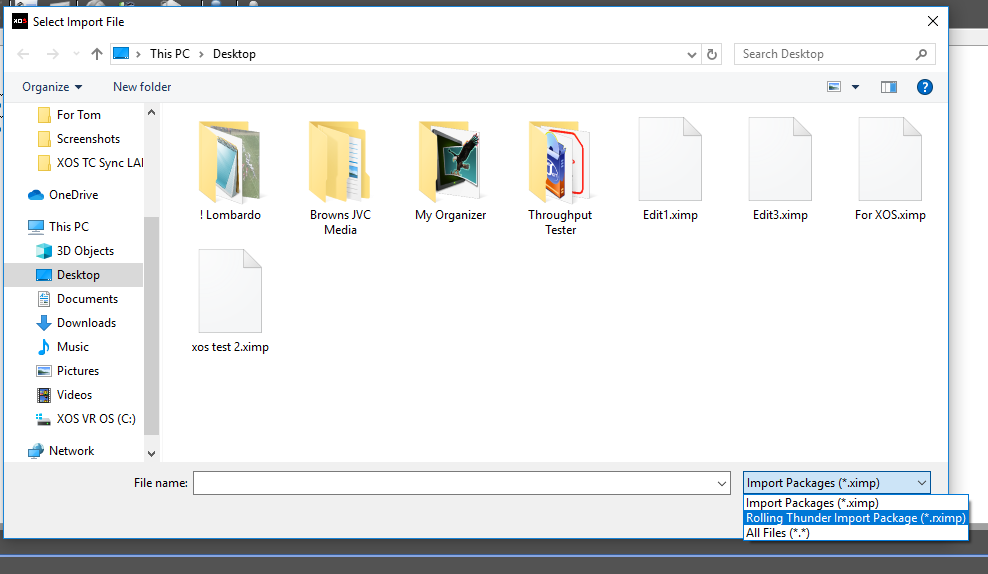Click navigation pane scroll up arrow
Screen dimensions: 988x574
(151, 112)
